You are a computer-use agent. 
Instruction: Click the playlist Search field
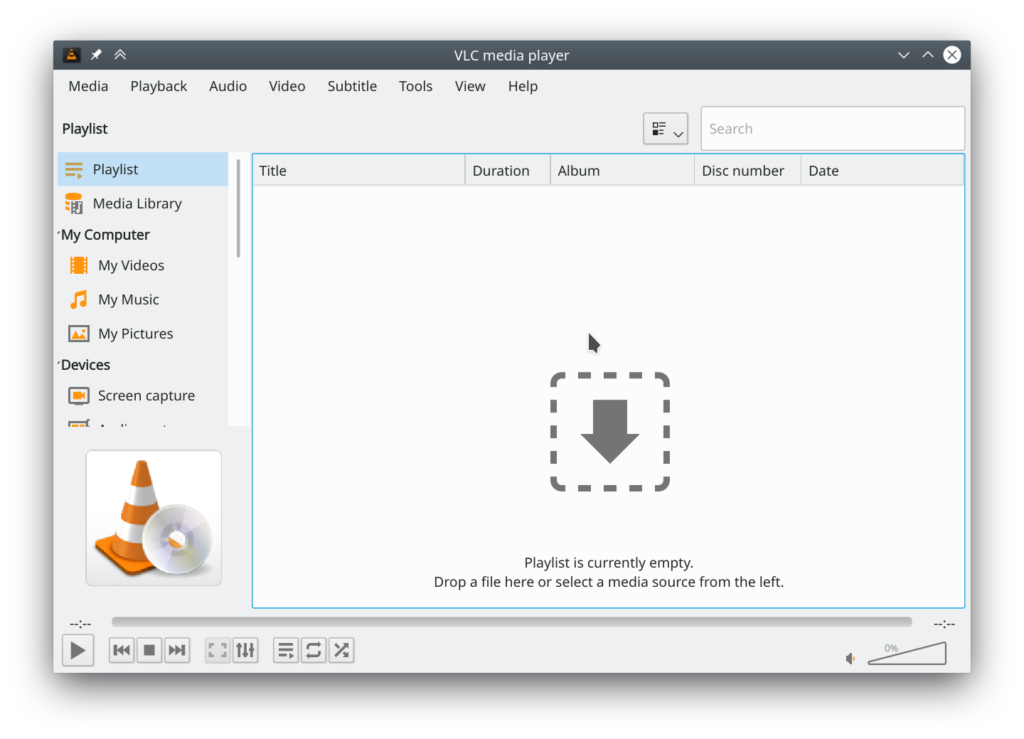coord(833,129)
